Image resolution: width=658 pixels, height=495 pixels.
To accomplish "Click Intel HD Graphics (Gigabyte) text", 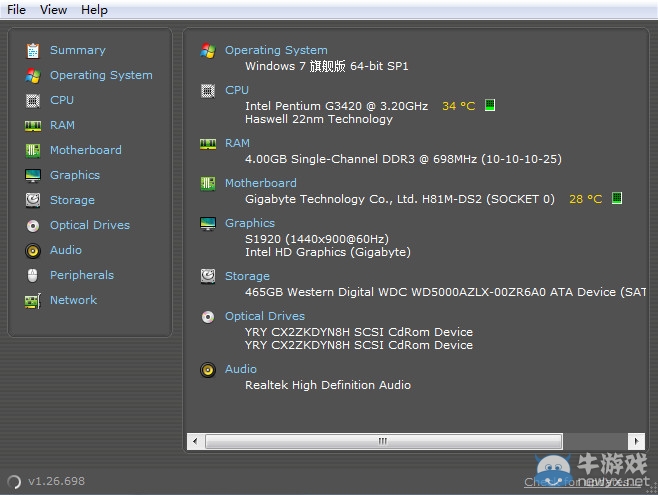I will [328, 252].
